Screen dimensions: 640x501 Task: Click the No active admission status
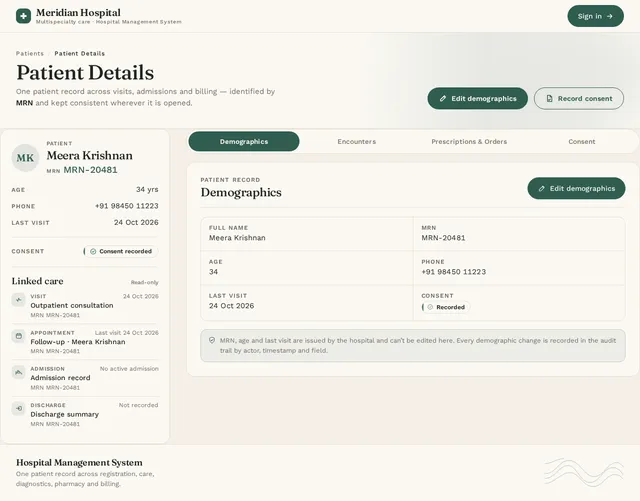129,369
